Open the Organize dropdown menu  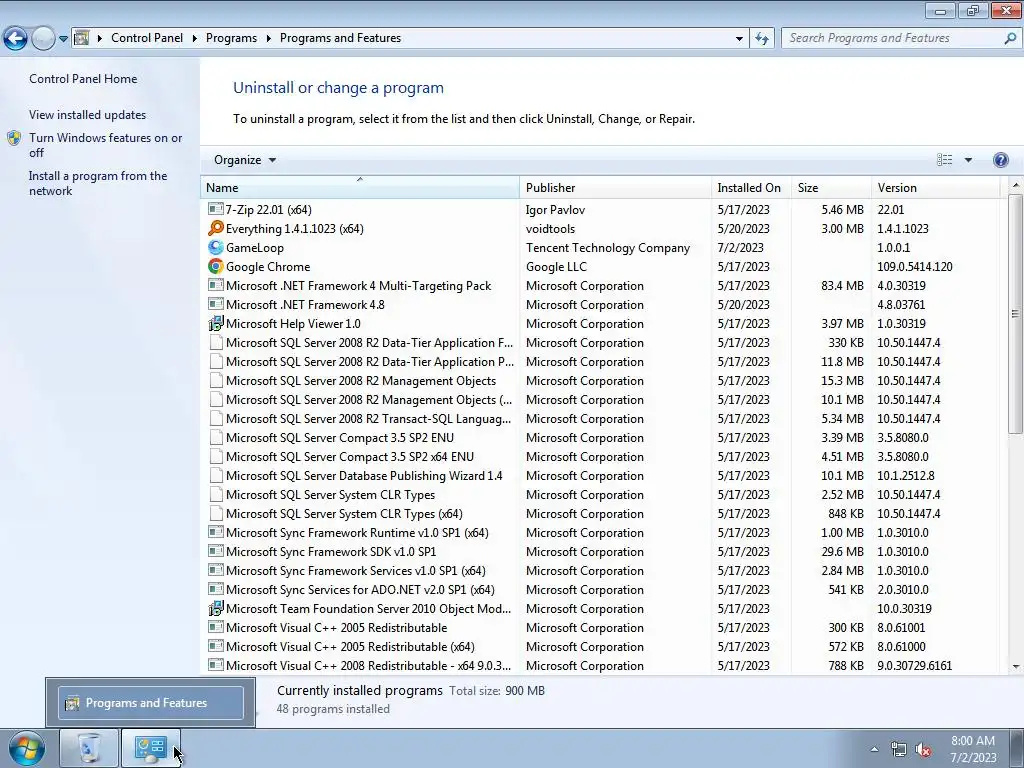coord(245,160)
